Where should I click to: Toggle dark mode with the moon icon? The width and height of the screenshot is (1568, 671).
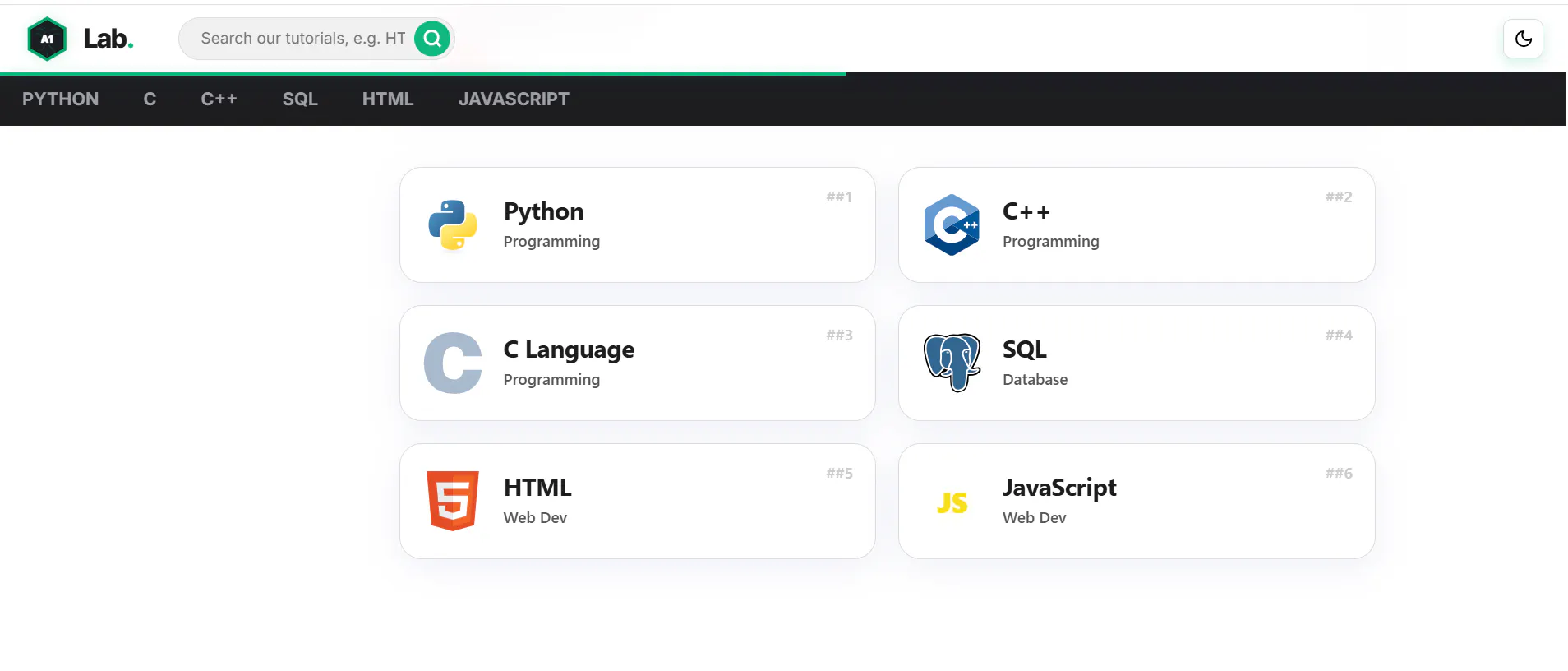tap(1523, 39)
